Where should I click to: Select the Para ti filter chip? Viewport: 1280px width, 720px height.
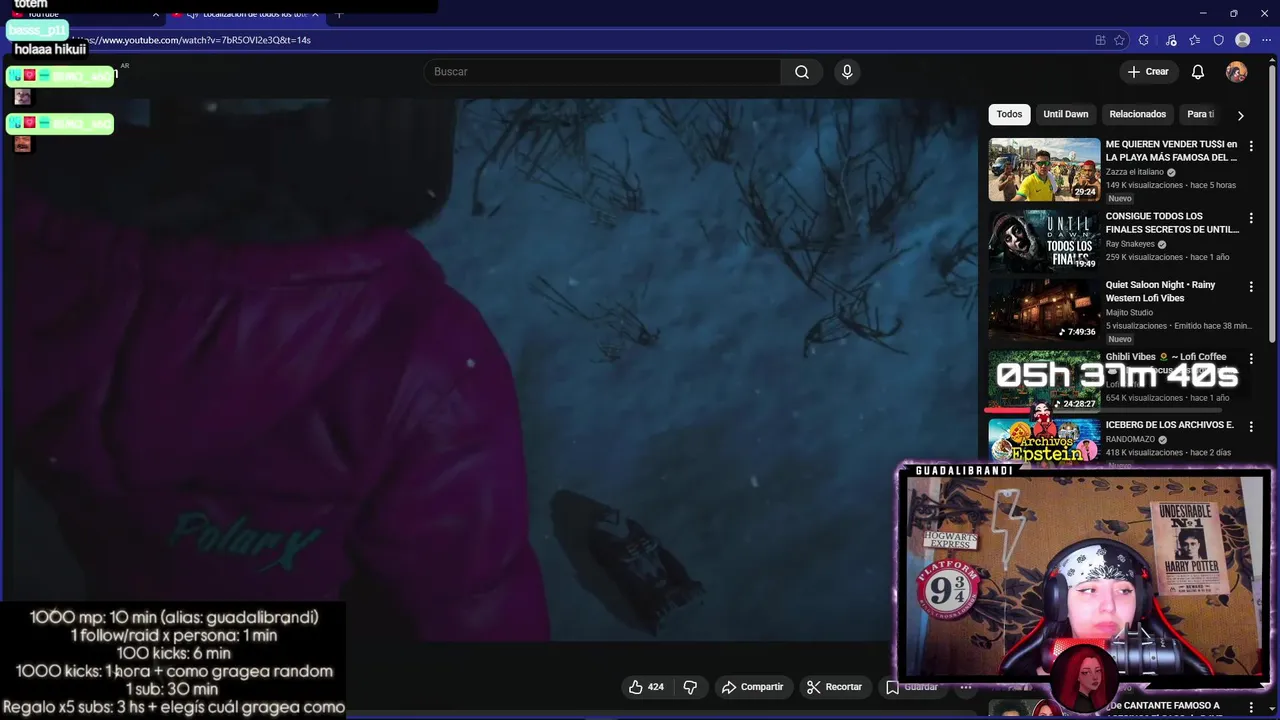coord(1201,114)
